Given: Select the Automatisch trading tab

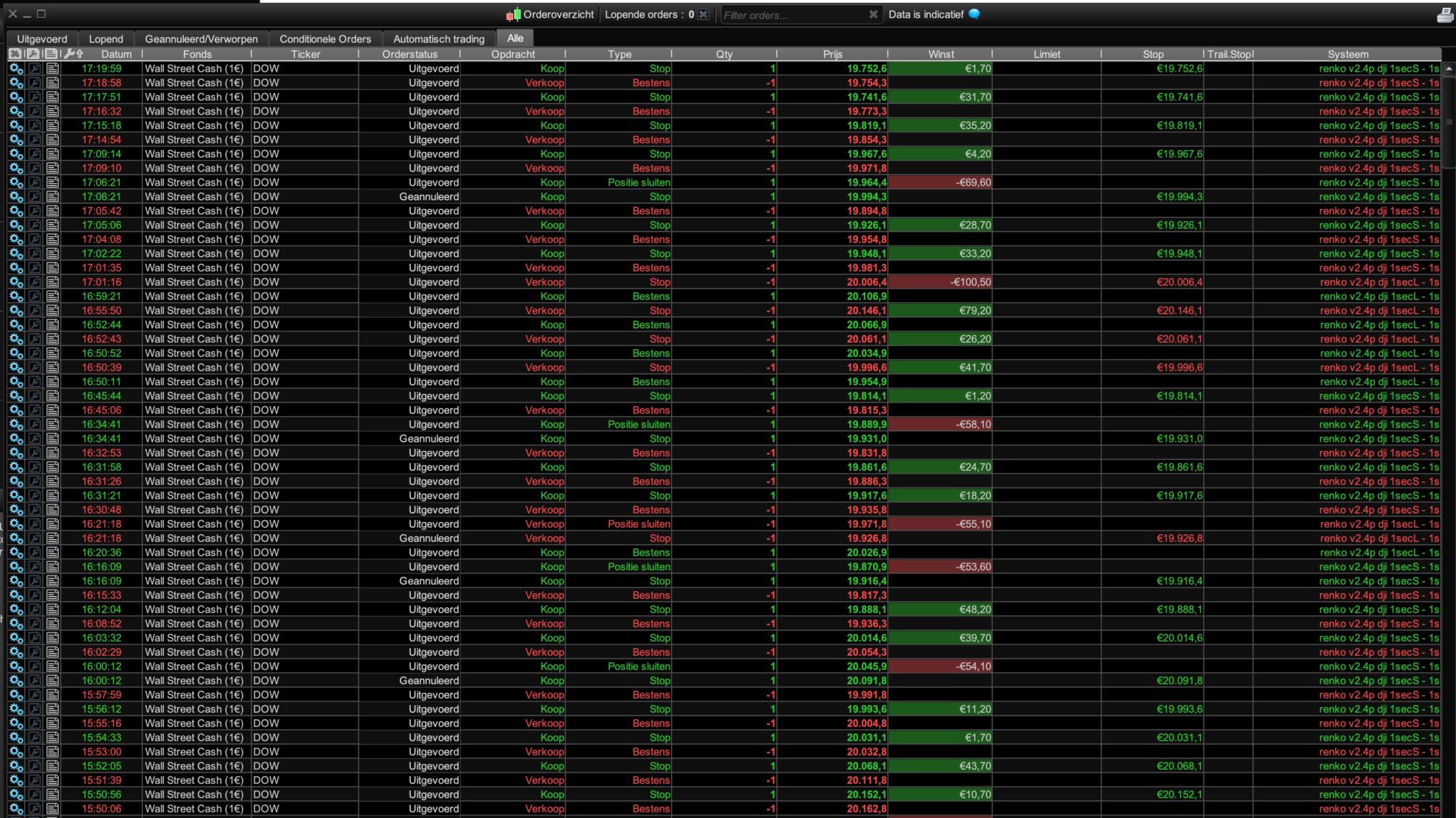Looking at the screenshot, I should click(439, 39).
